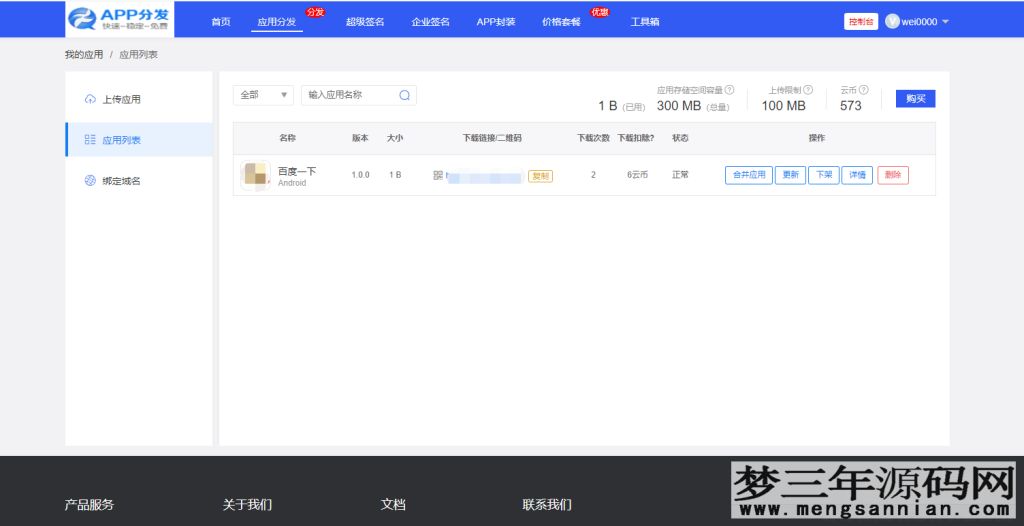1024x526 pixels.
Task: Click help icon beside 上传限制
Action: [808, 90]
